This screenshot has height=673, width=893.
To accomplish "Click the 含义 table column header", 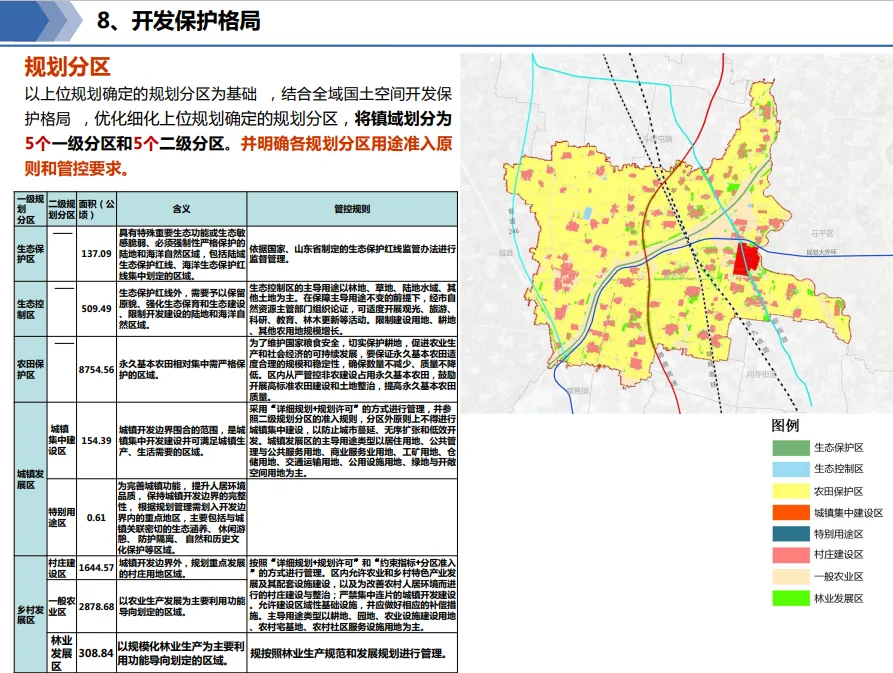I will coord(180,210).
